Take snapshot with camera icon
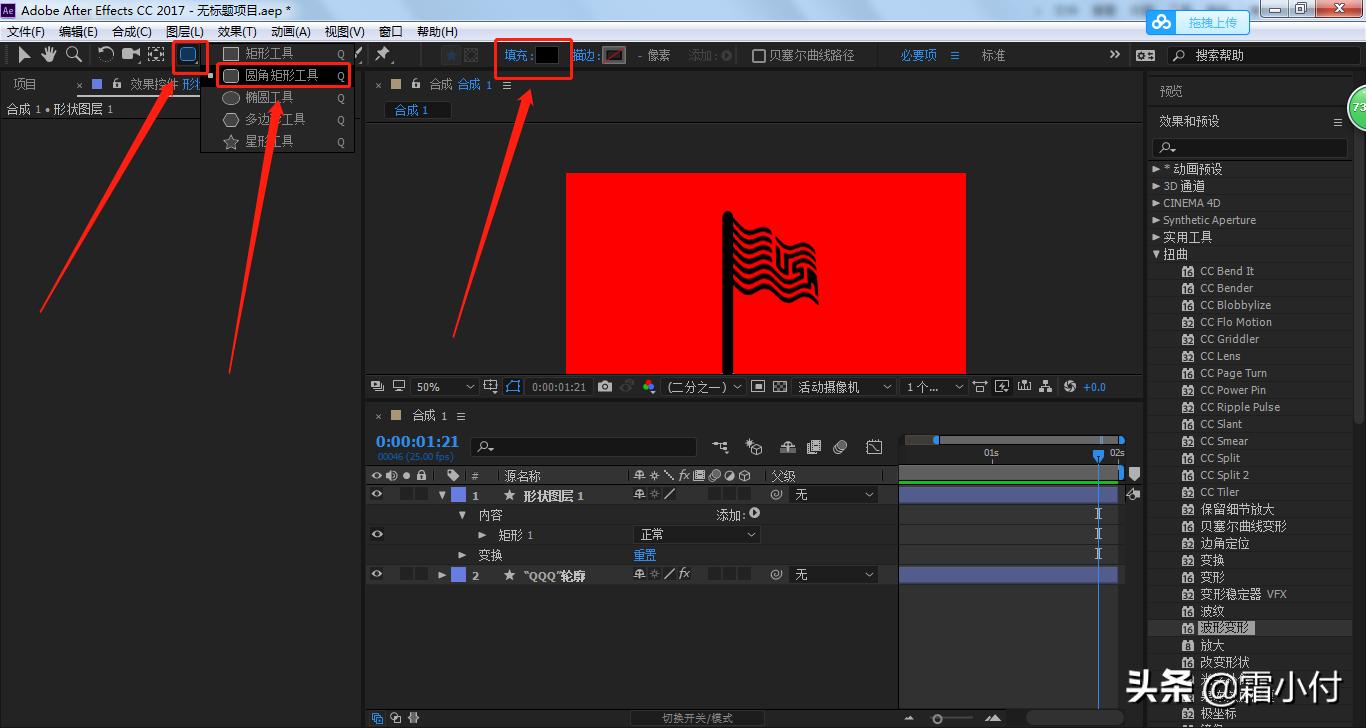1366x728 pixels. [x=605, y=387]
